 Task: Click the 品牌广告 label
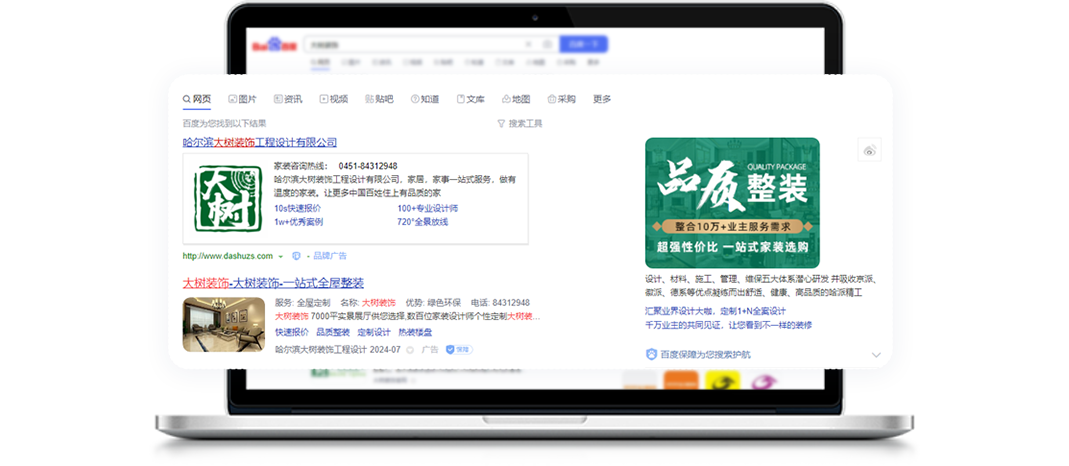(330, 256)
